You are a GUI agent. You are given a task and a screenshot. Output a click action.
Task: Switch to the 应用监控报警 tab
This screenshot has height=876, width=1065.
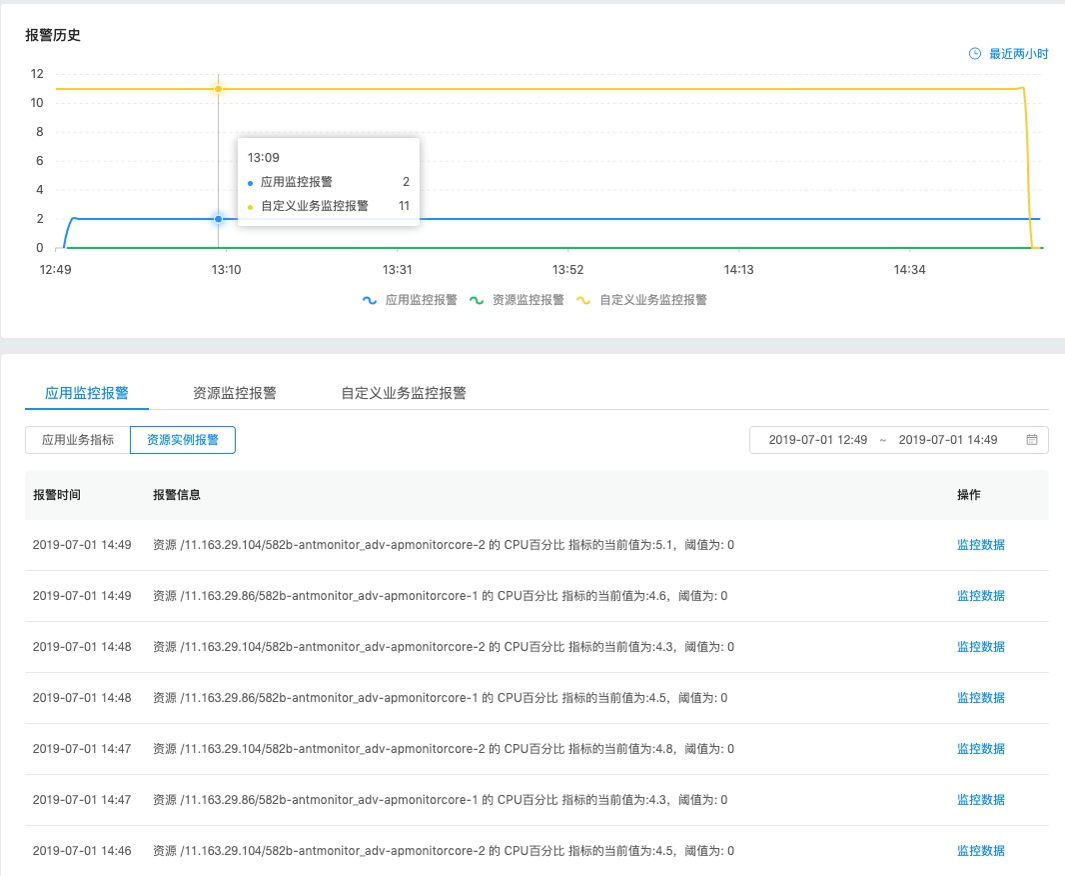[87, 393]
